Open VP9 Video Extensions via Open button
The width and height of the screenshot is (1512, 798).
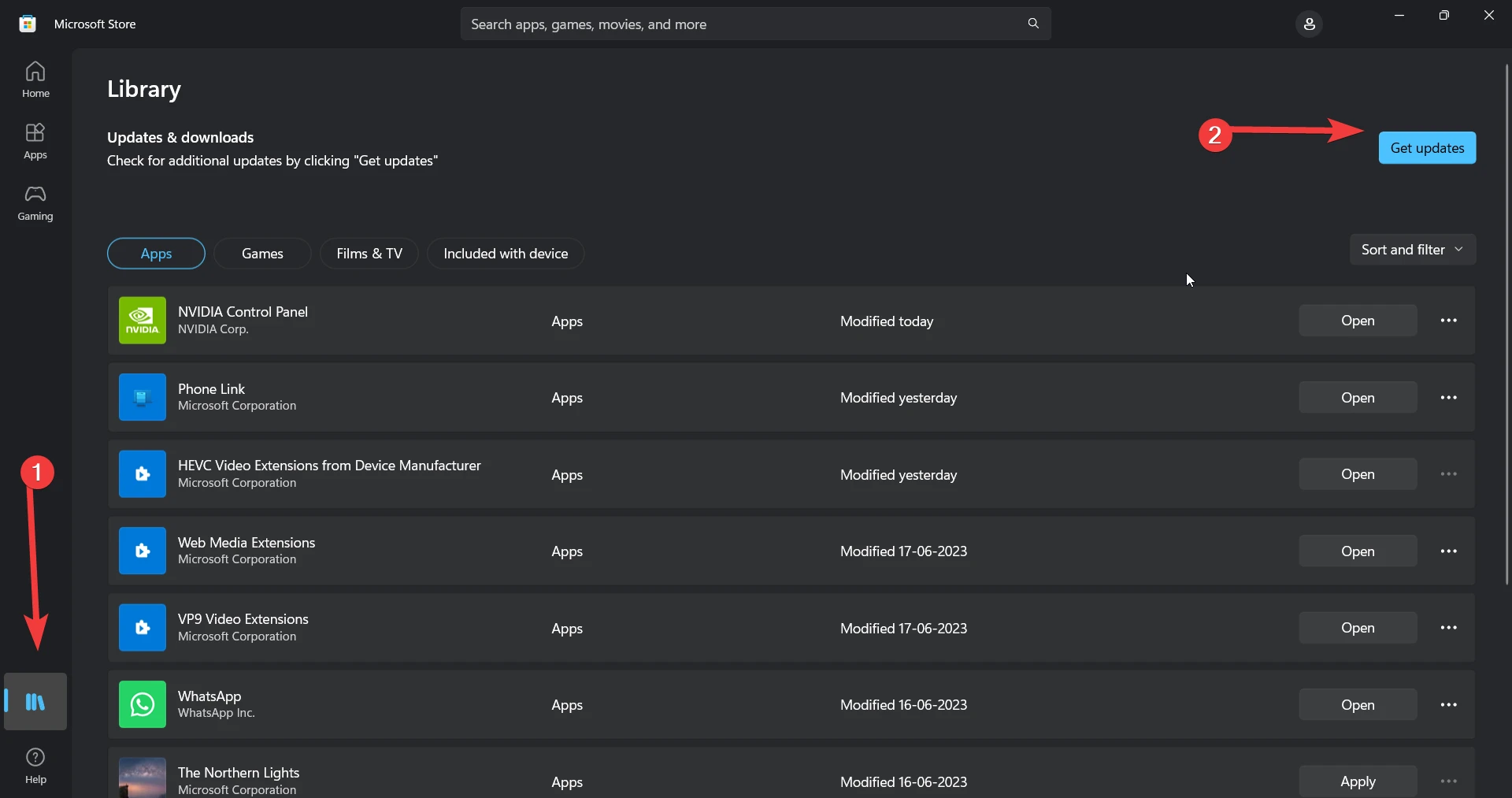[1358, 628]
